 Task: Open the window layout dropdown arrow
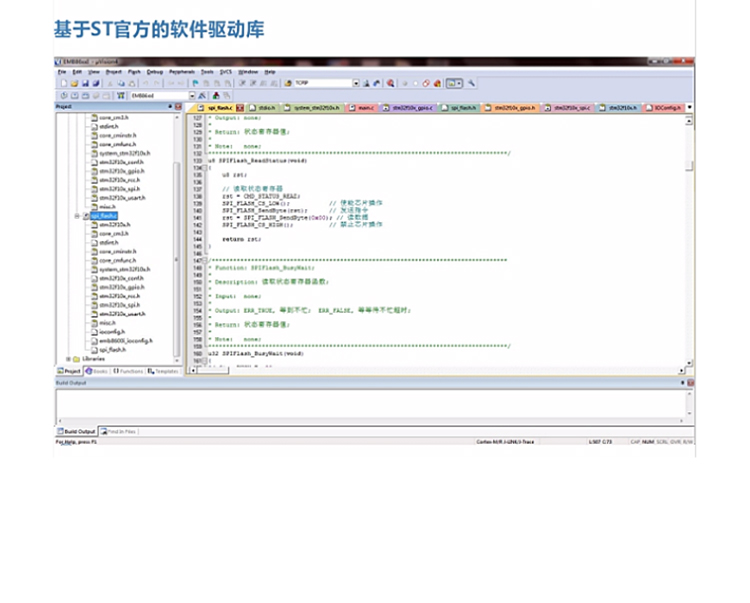tap(459, 83)
